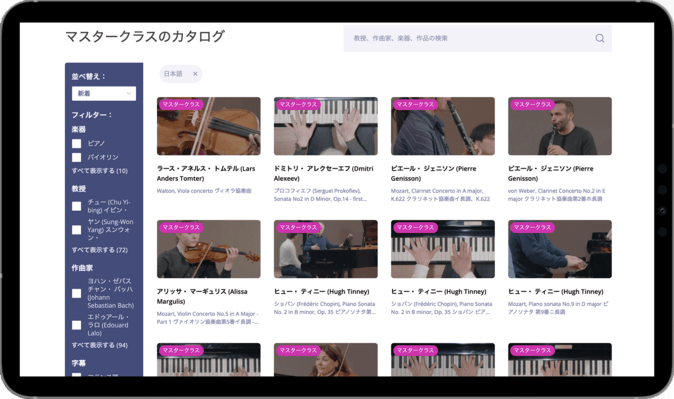The image size is (674, 399).
Task: Click マスタークラス badge on Alissa Margulis card
Action: tap(181, 227)
